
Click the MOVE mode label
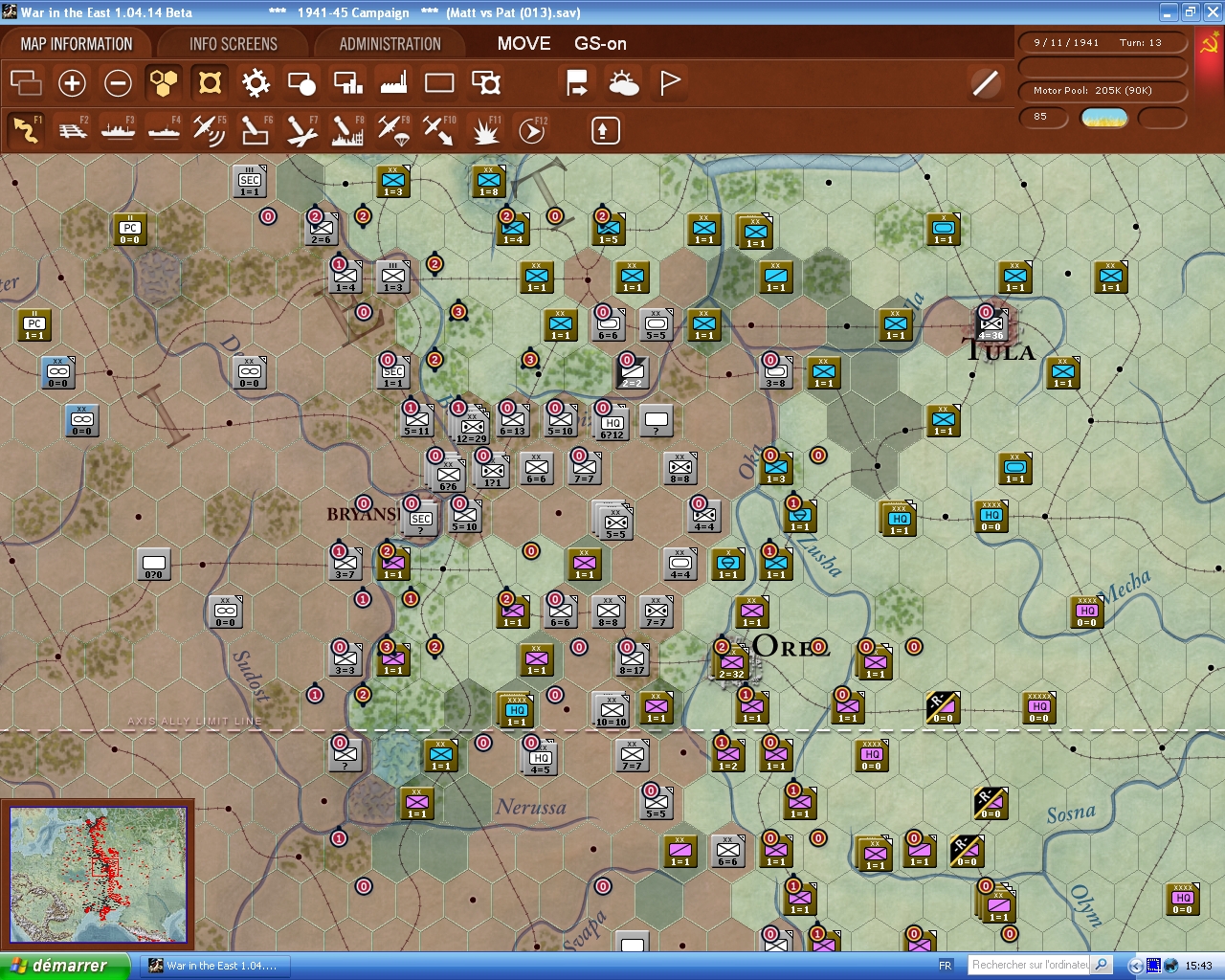click(523, 44)
